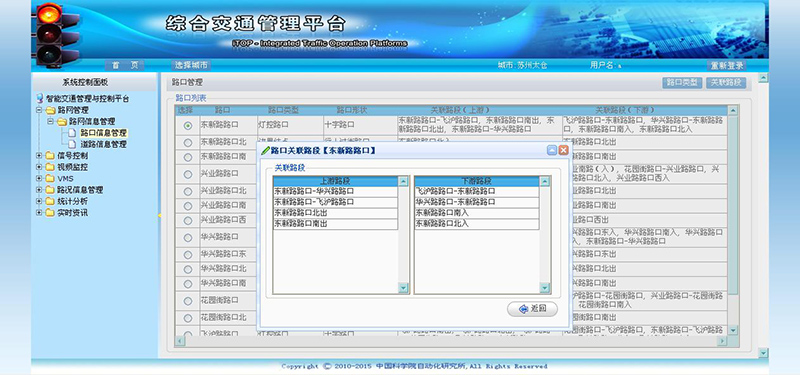
Task: Select radio button for 兴业路路口南 row
Action: coord(188,206)
